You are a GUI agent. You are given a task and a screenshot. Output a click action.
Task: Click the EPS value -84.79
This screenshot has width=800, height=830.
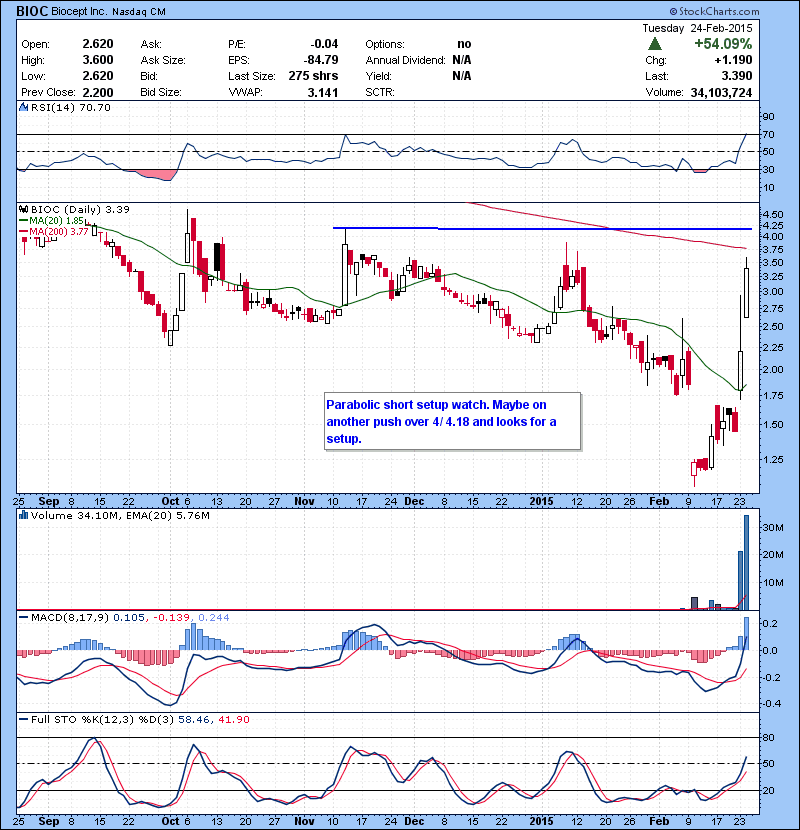coord(321,60)
